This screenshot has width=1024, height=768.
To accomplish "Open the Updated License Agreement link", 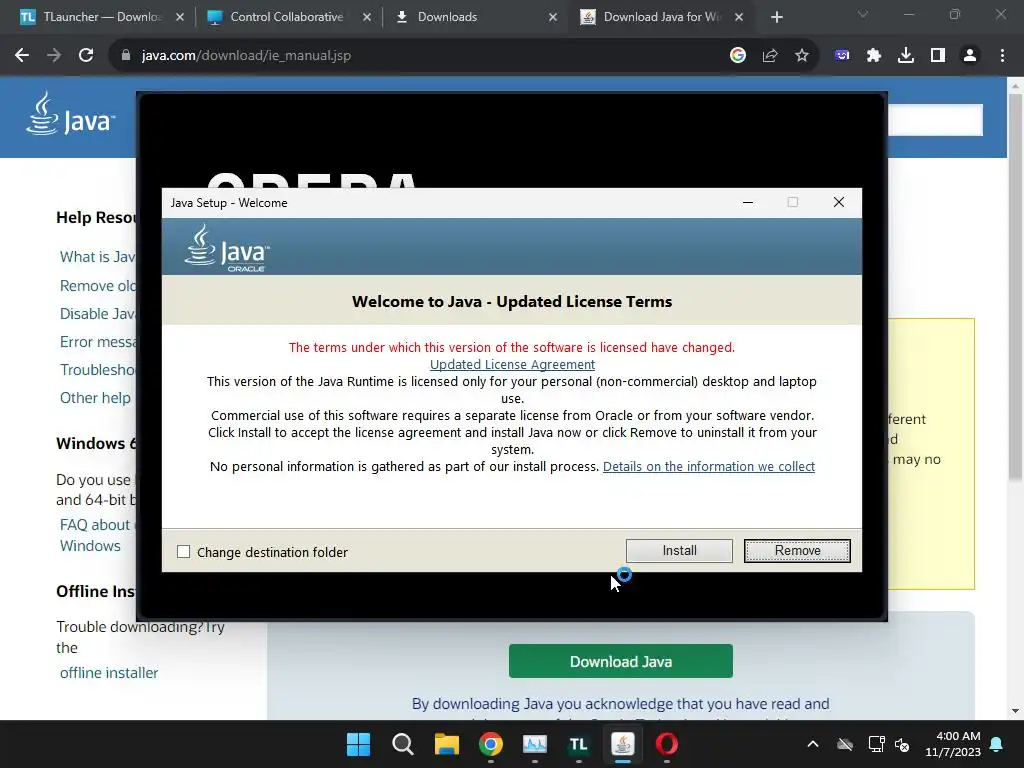I will pyautogui.click(x=512, y=364).
